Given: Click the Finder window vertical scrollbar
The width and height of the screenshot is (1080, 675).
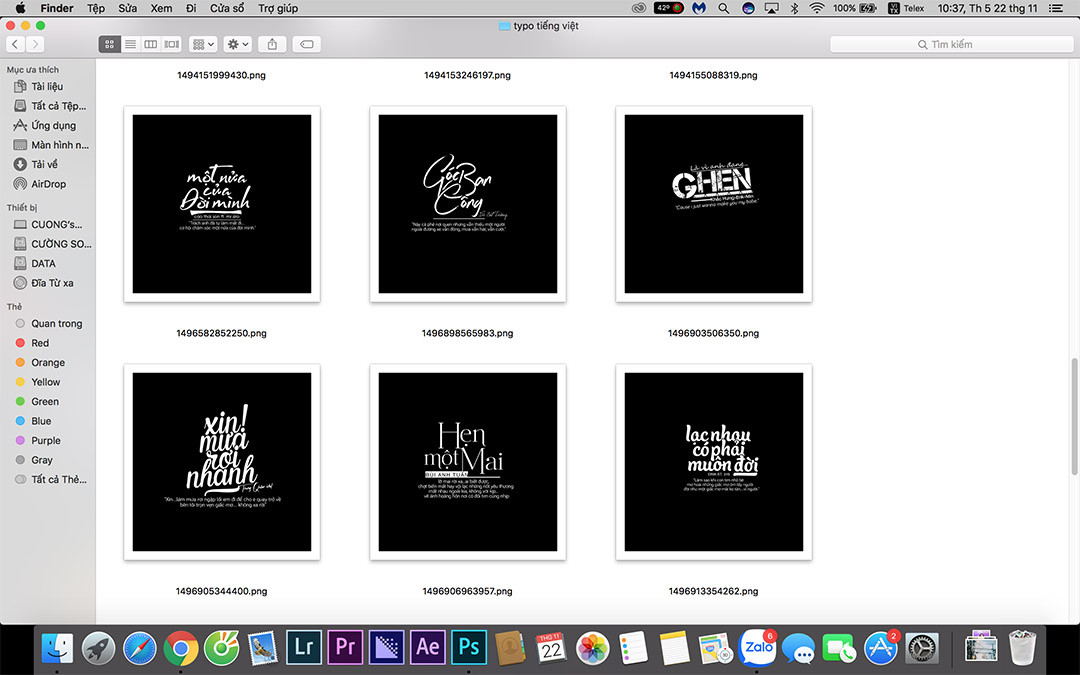Looking at the screenshot, I should click(1074, 416).
